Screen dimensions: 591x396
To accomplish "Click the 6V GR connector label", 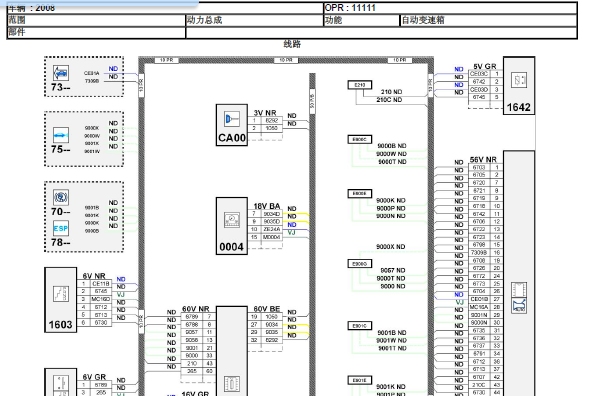I will pos(94,377).
